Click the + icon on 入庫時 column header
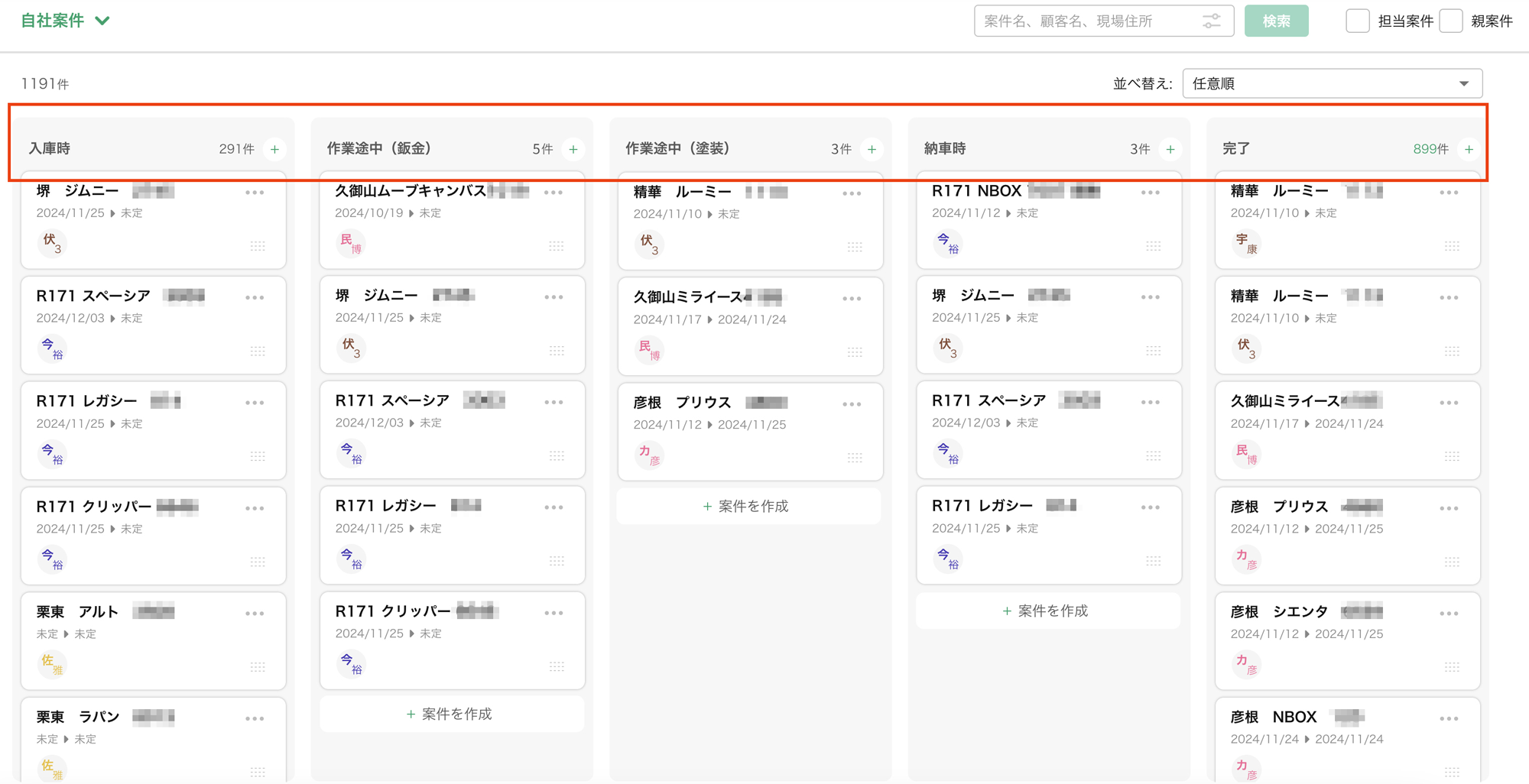 (x=275, y=149)
